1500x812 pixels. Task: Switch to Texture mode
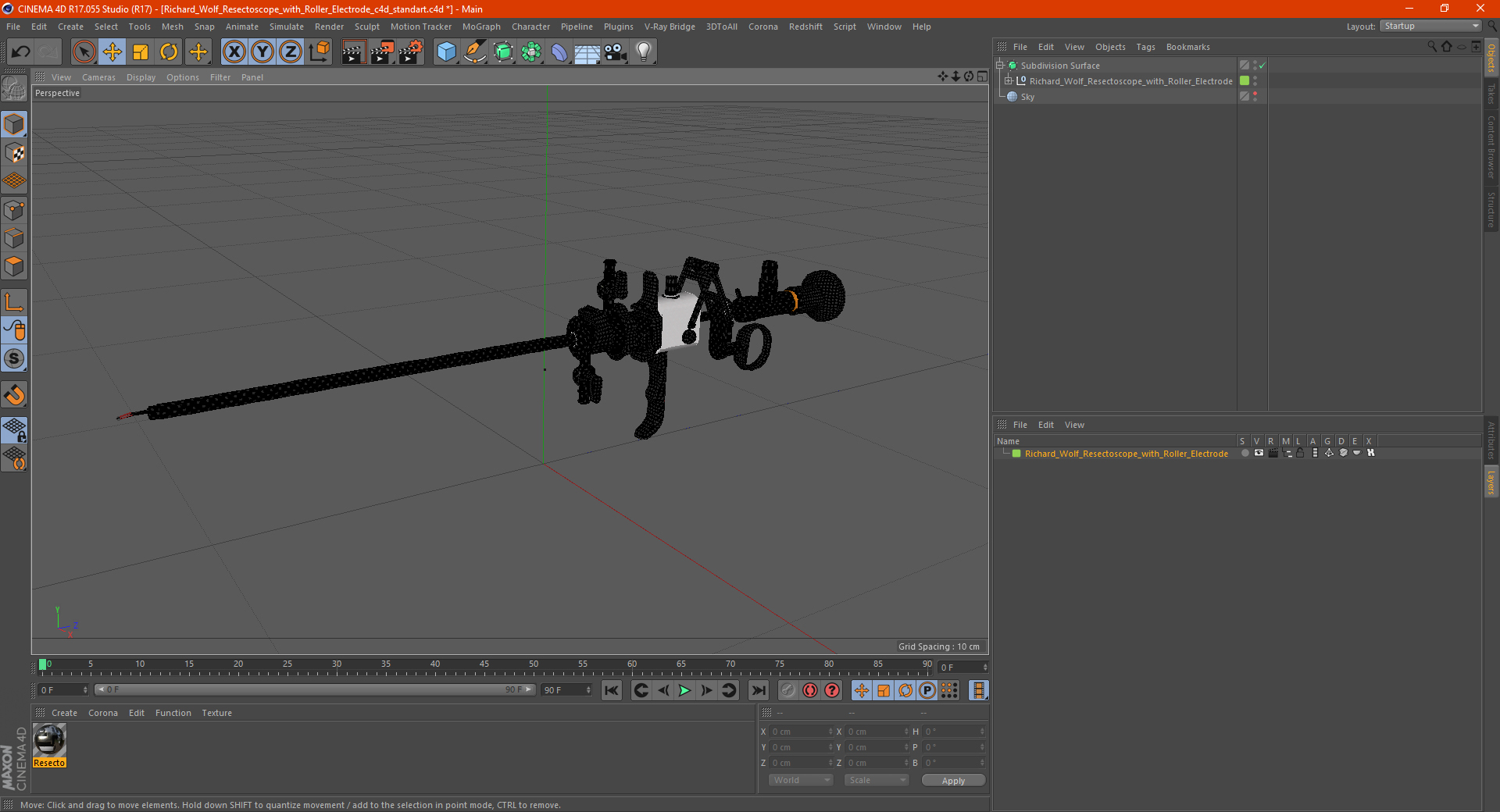pyautogui.click(x=15, y=153)
